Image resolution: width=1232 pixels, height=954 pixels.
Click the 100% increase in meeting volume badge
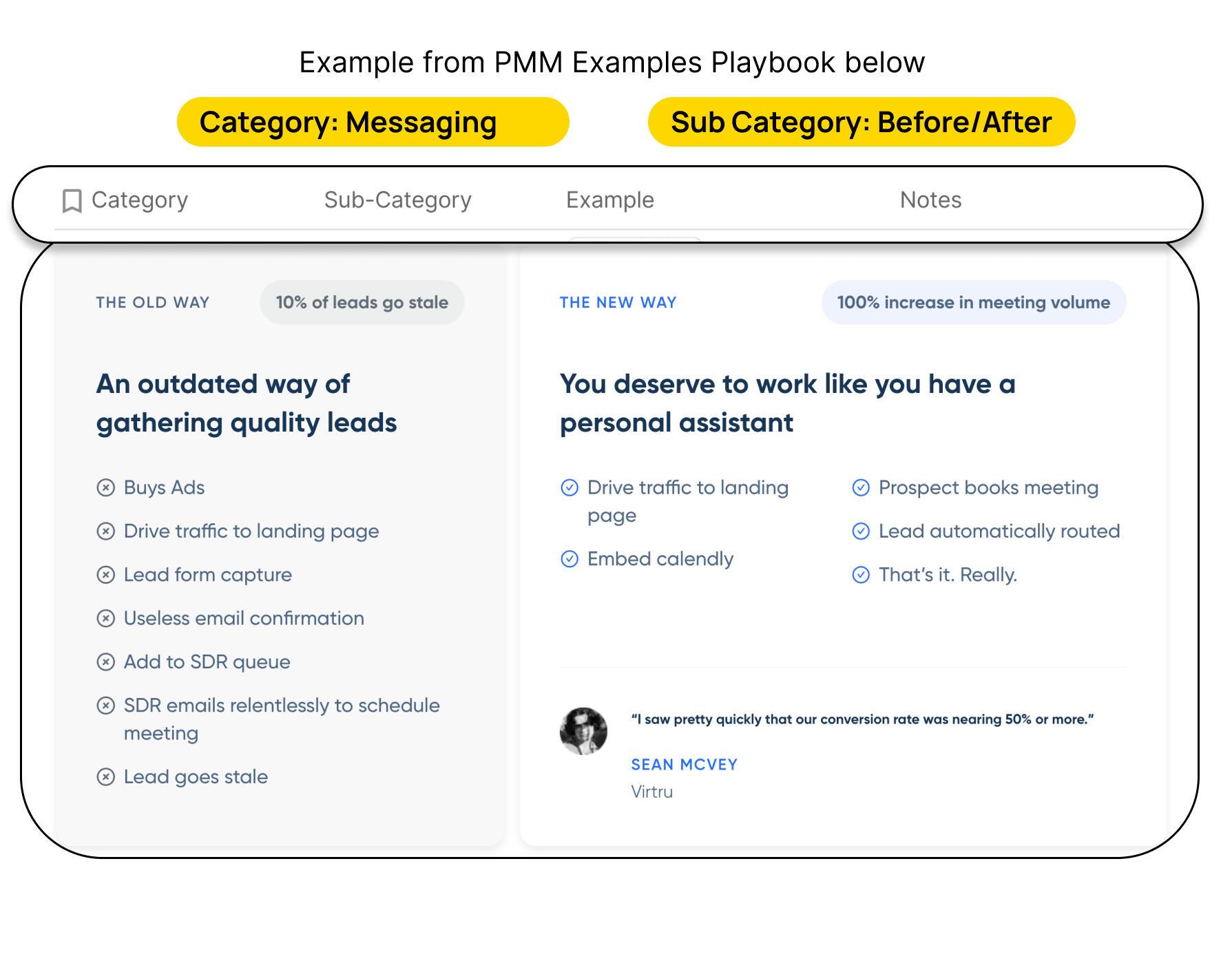[973, 303]
